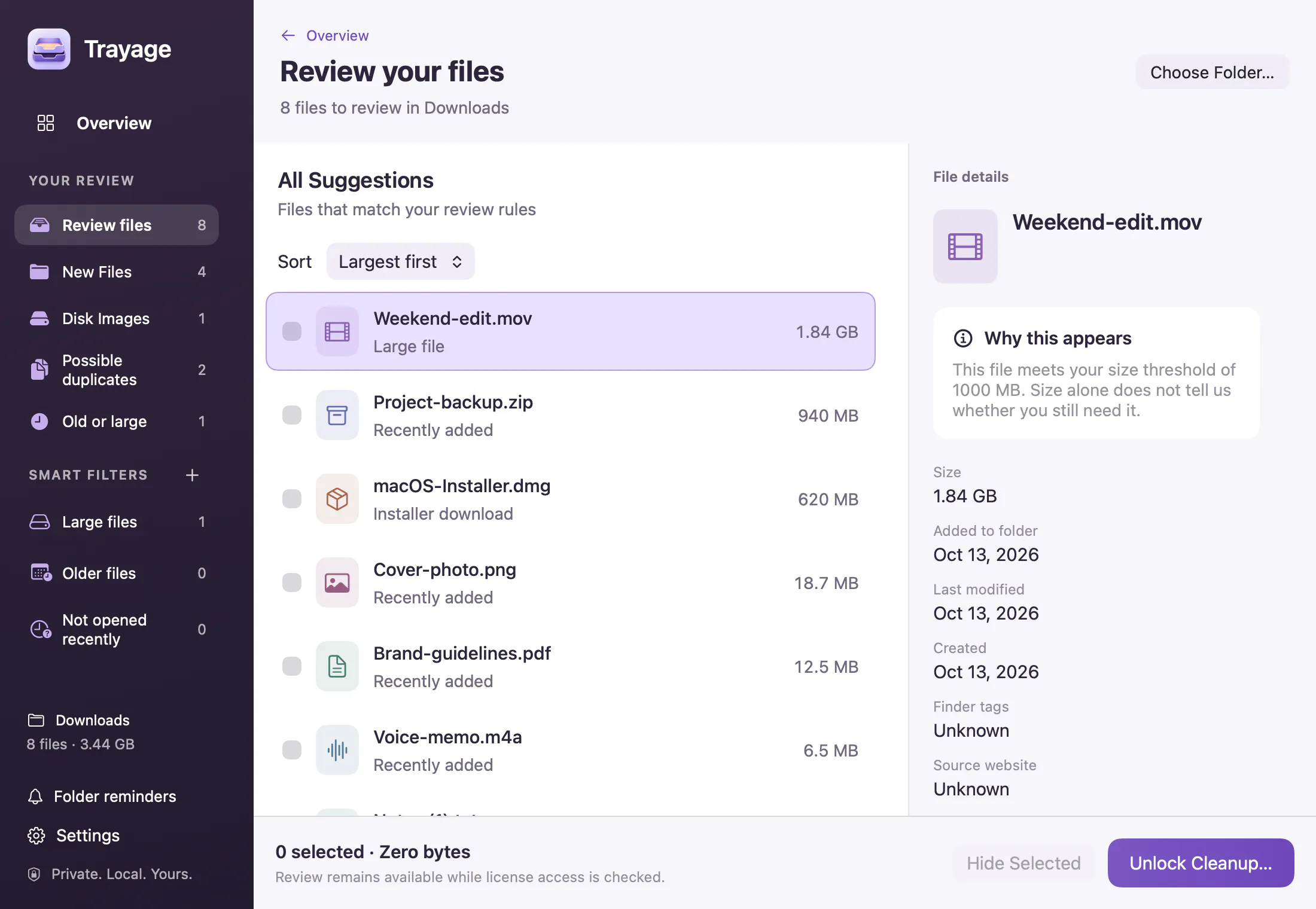
Task: Click the macOS-Installer.dmg package icon
Action: 337,499
